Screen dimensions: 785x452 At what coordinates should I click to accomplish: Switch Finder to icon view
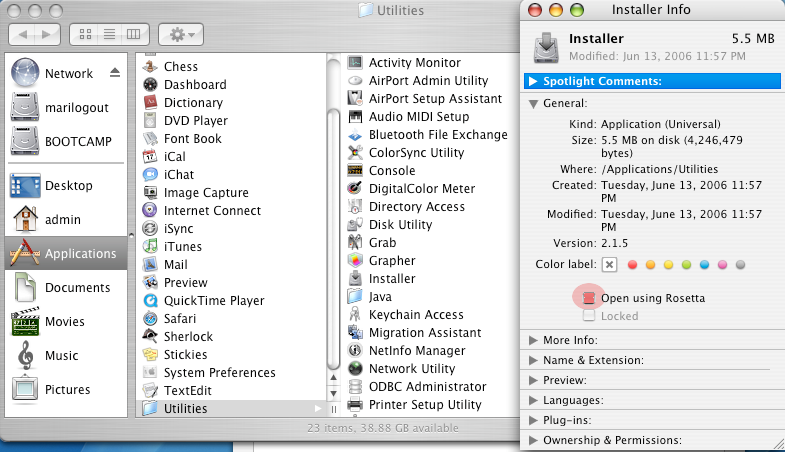pyautogui.click(x=85, y=34)
